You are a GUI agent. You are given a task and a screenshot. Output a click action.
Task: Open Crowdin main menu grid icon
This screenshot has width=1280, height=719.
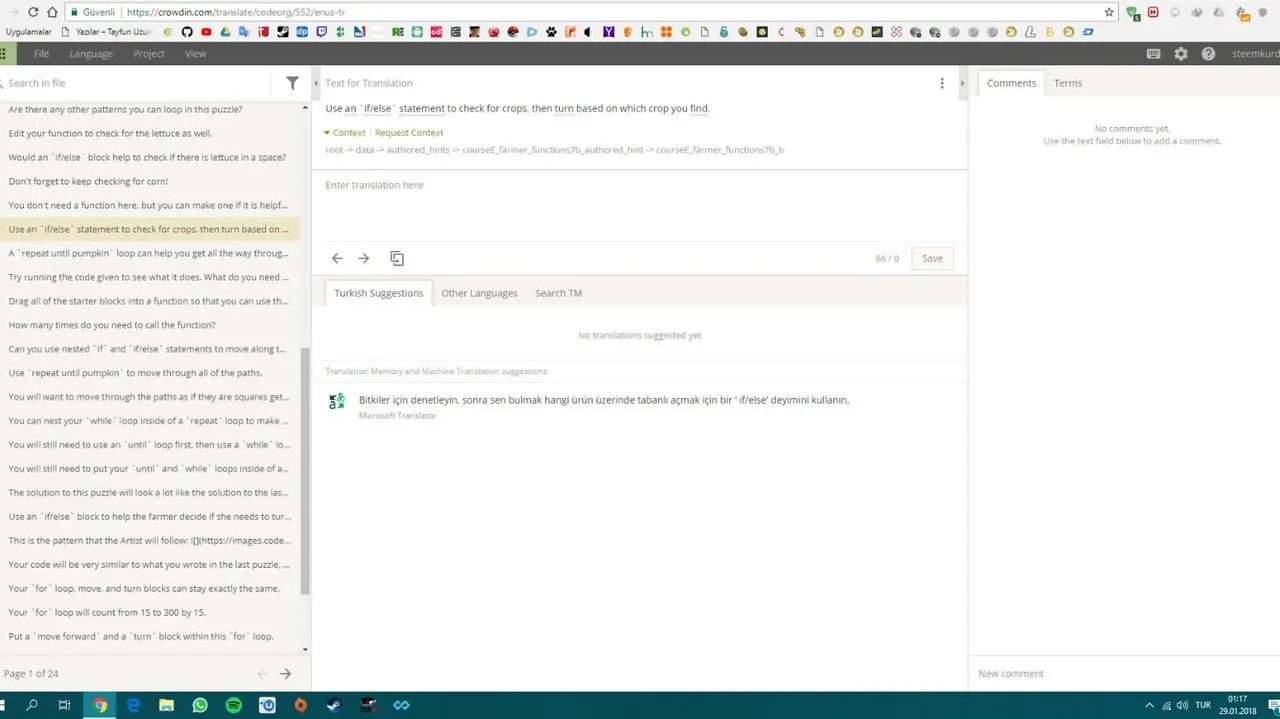coord(5,54)
